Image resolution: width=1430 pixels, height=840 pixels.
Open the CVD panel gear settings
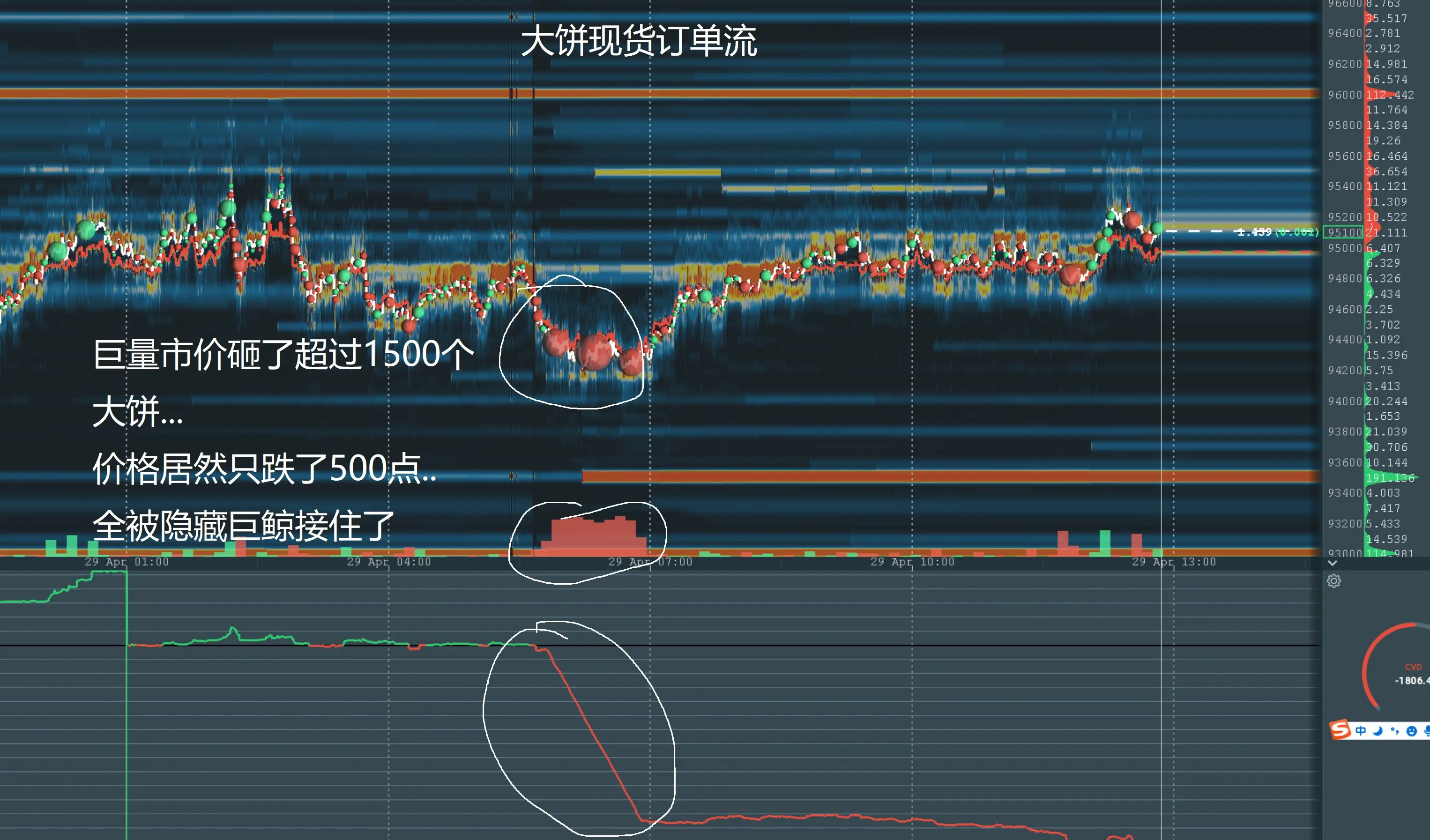(1333, 580)
